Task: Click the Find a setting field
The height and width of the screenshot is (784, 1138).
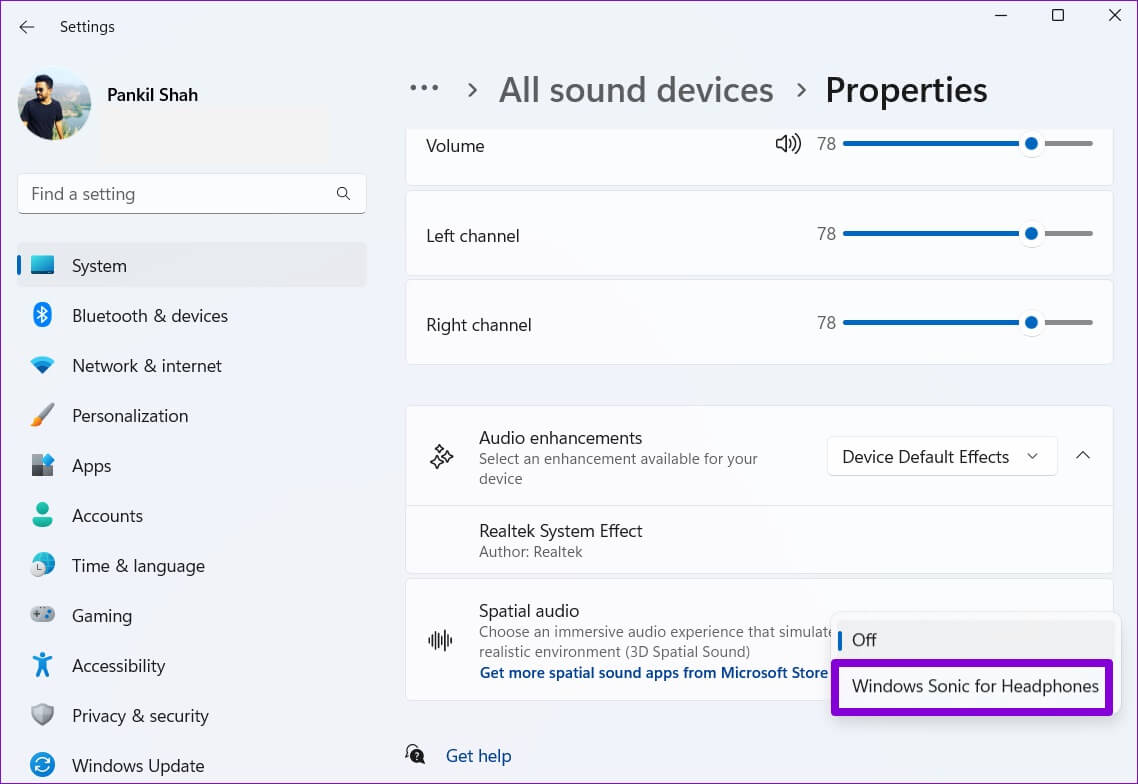Action: tap(192, 194)
